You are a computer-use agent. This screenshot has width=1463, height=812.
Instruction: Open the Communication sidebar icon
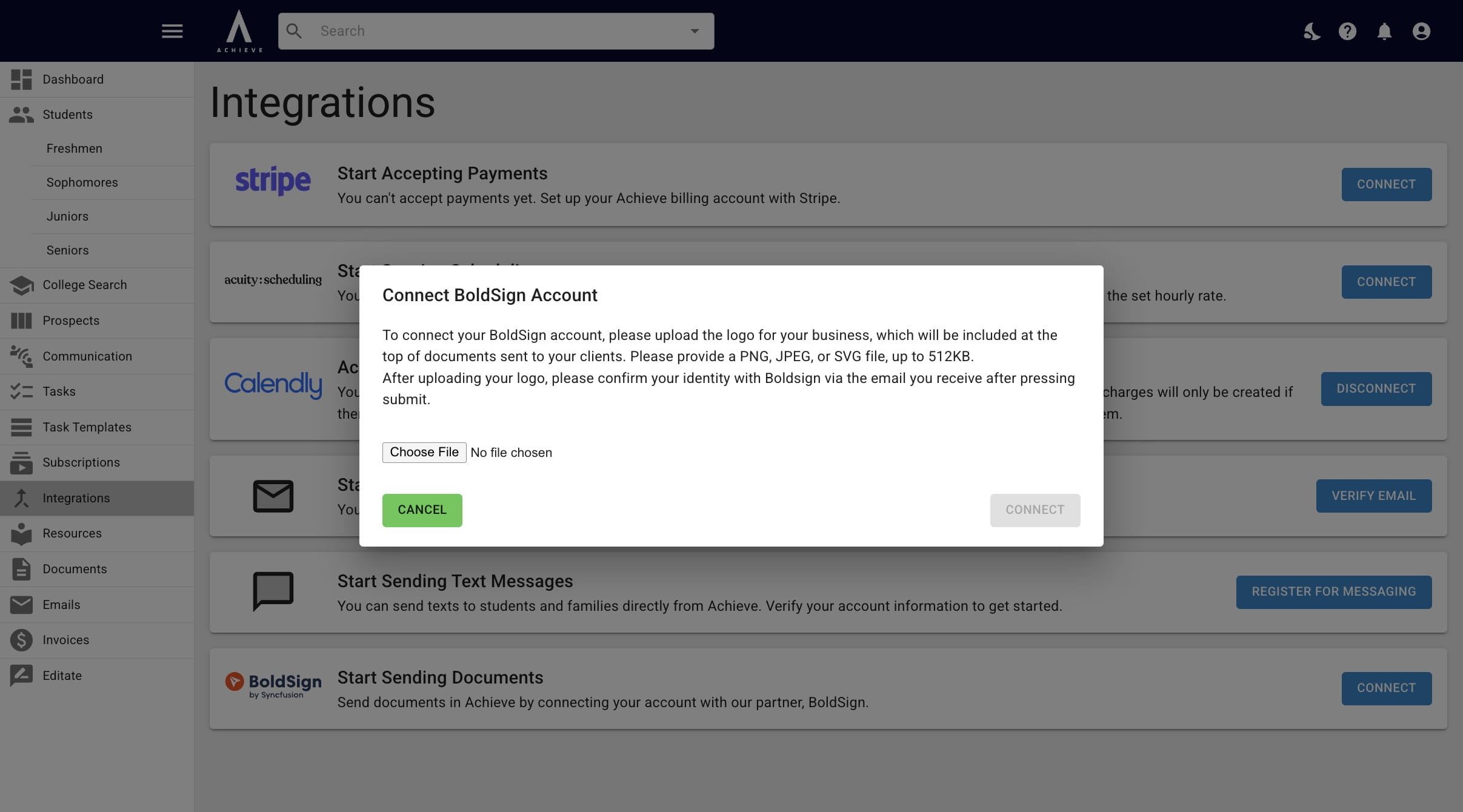[x=21, y=356]
